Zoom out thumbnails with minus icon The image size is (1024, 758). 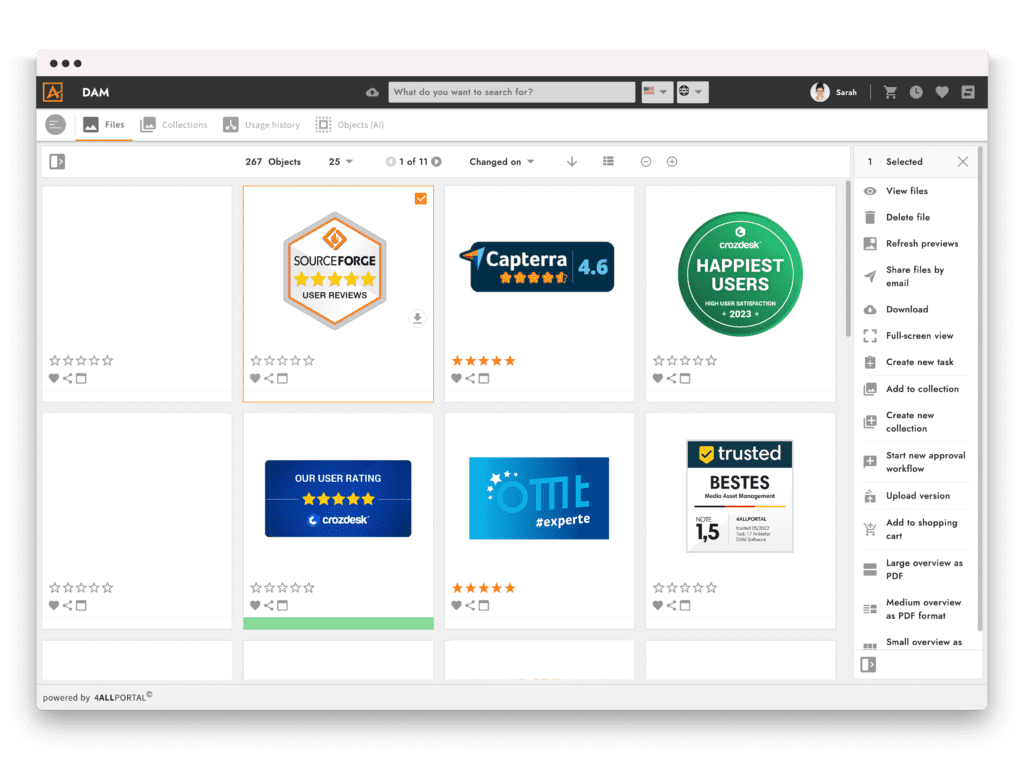coord(646,161)
